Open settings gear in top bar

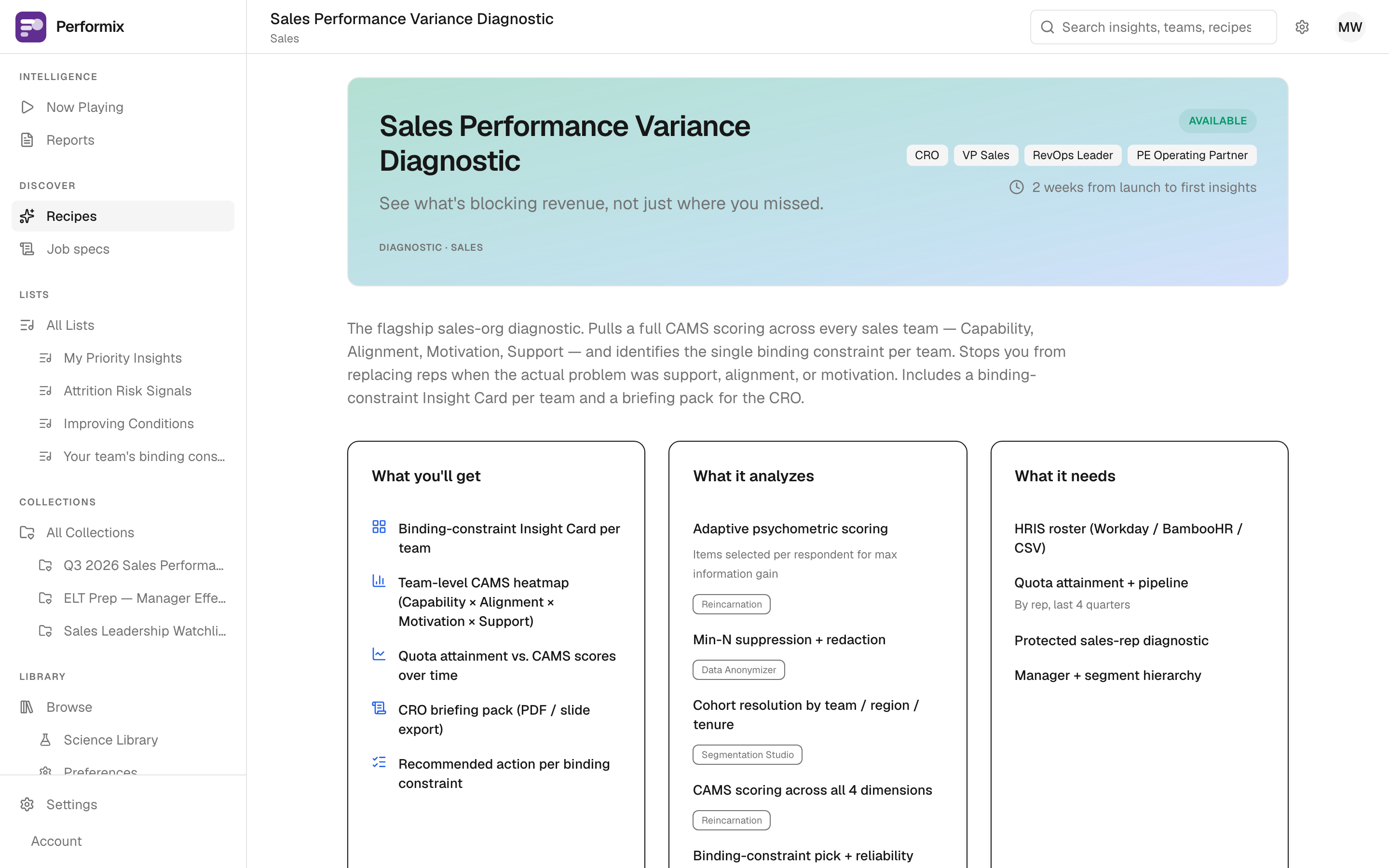1302,27
